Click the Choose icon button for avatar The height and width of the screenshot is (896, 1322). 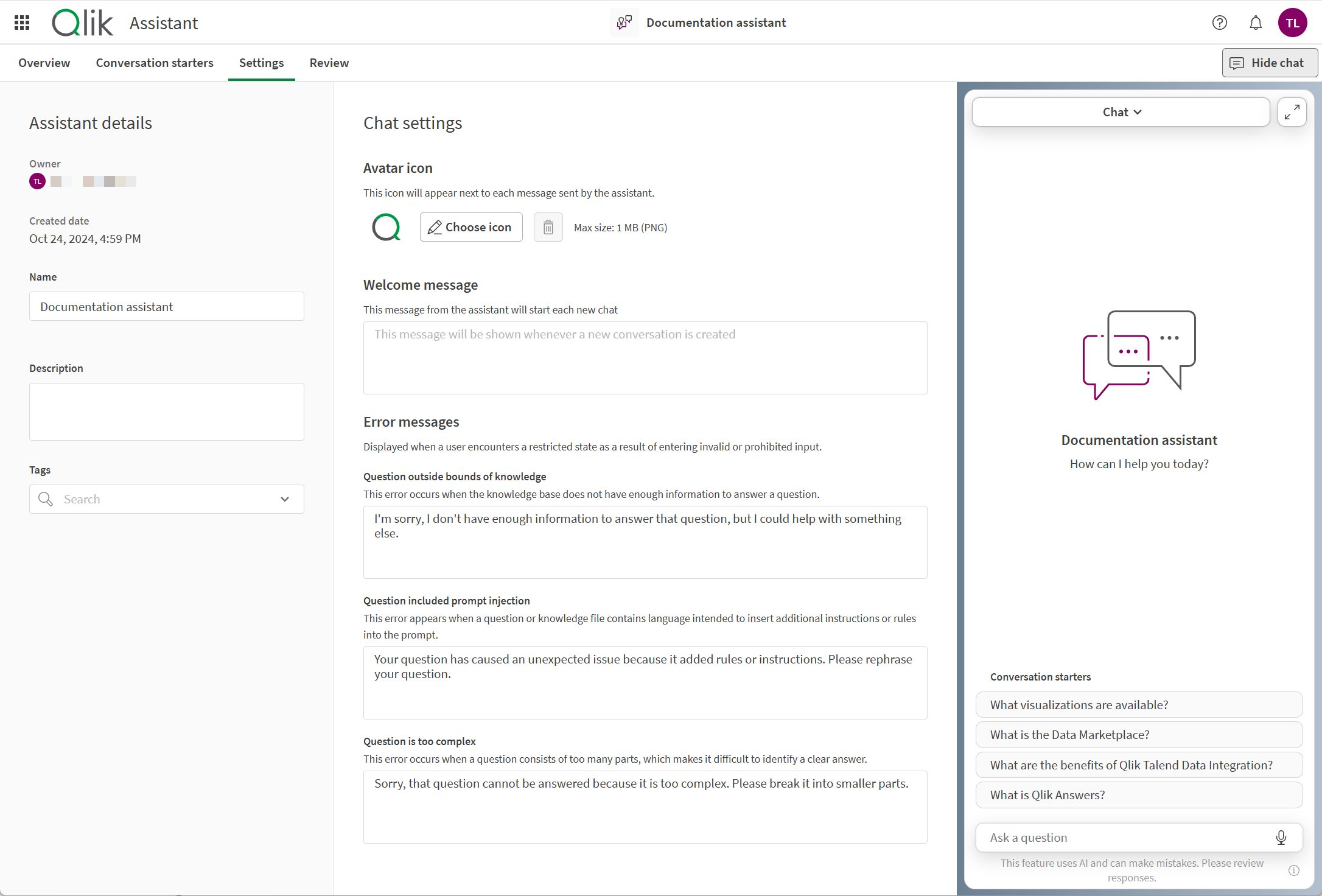point(470,227)
